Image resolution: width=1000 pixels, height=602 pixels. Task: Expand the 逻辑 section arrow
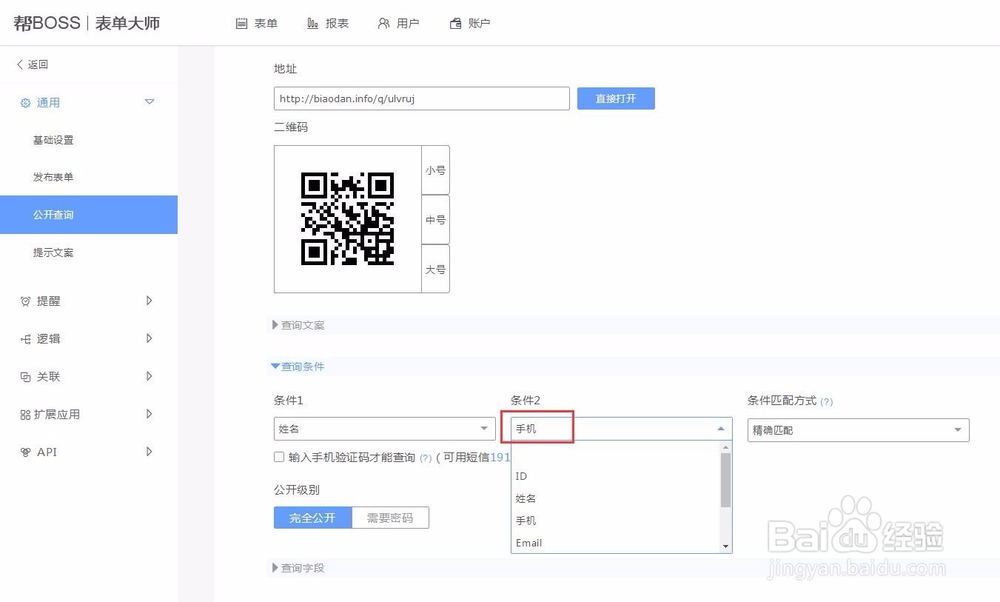(149, 338)
